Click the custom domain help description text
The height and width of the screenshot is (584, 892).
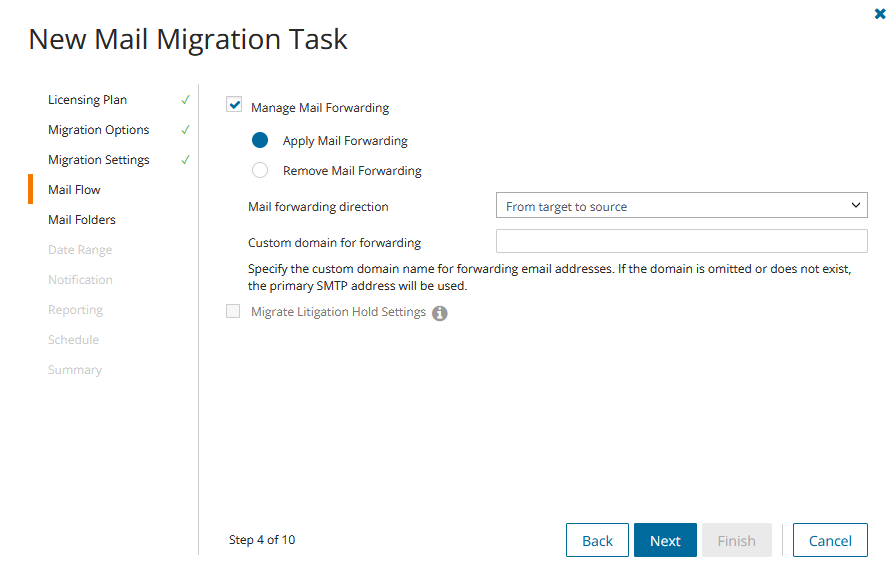[550, 277]
